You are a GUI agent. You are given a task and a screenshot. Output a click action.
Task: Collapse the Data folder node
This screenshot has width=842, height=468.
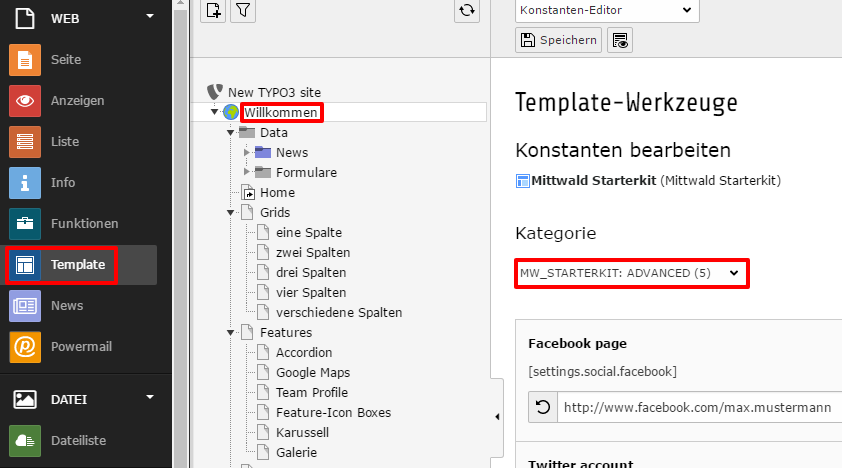(230, 132)
